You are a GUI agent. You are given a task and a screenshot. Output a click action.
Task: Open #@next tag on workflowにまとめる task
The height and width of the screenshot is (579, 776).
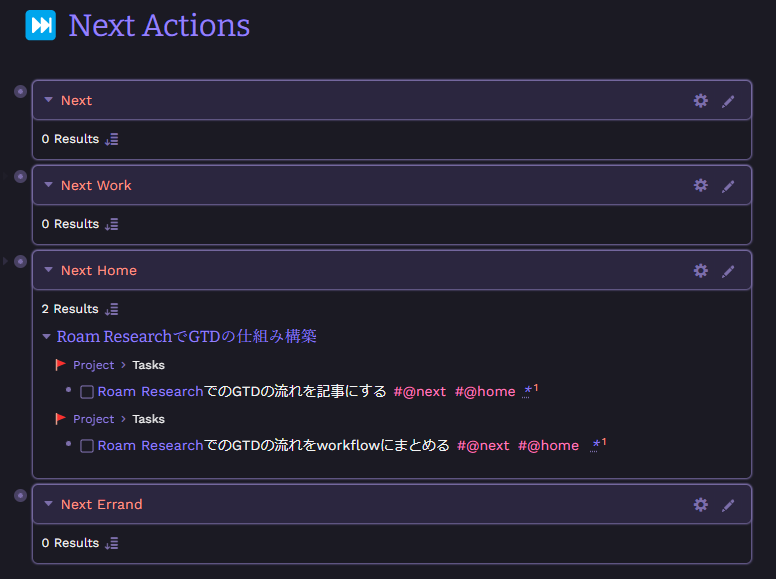483,445
